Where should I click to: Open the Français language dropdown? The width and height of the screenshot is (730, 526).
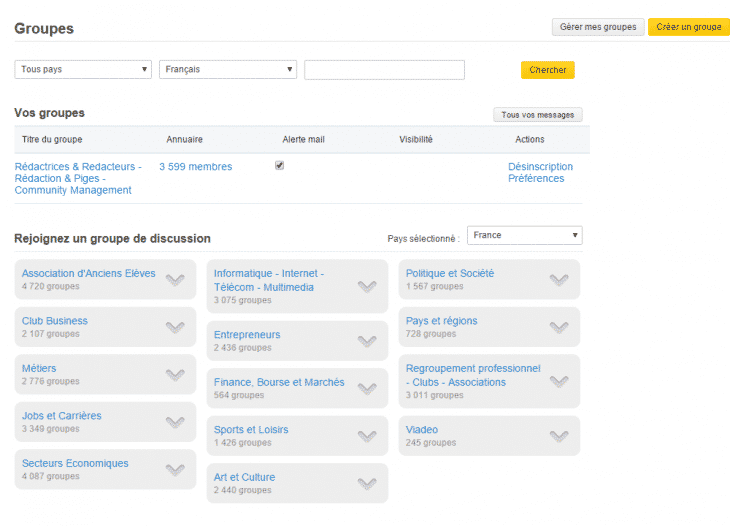pyautogui.click(x=228, y=69)
